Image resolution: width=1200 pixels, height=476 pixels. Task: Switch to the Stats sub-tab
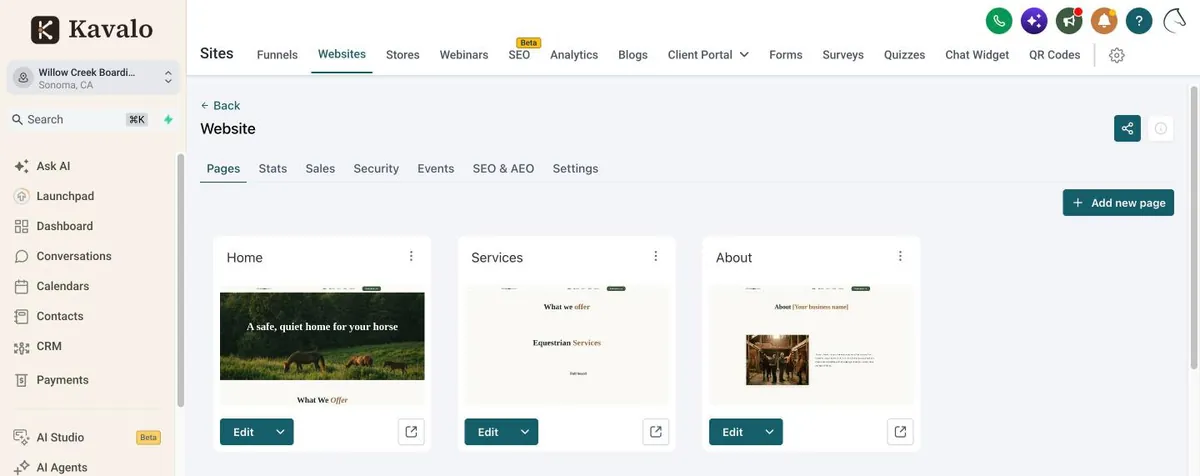(x=273, y=169)
